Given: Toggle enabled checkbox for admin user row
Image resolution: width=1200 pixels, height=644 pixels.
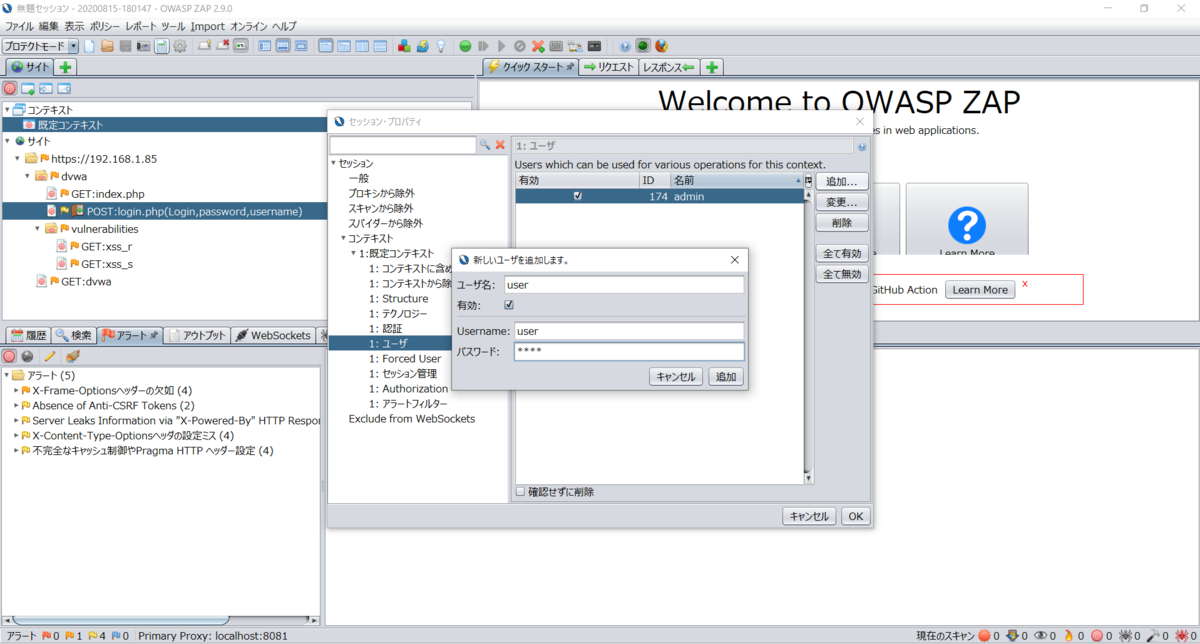Looking at the screenshot, I should pyautogui.click(x=578, y=197).
